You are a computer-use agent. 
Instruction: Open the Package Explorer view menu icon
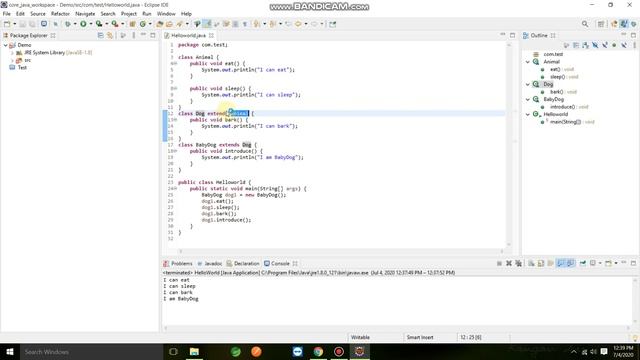pyautogui.click(x=133, y=36)
